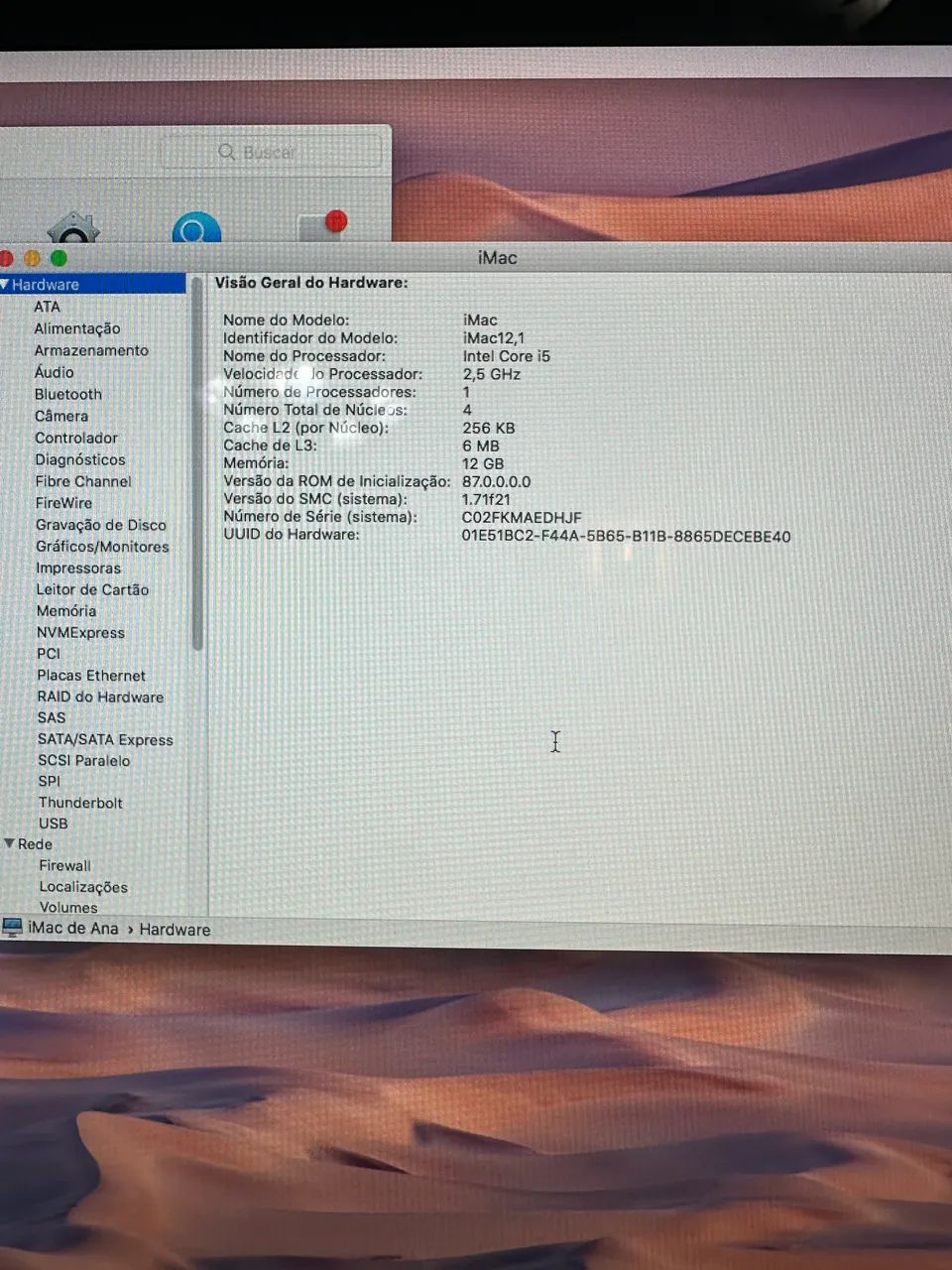This screenshot has height=1270, width=952.
Task: Open Gravação de Disco section
Action: click(101, 525)
